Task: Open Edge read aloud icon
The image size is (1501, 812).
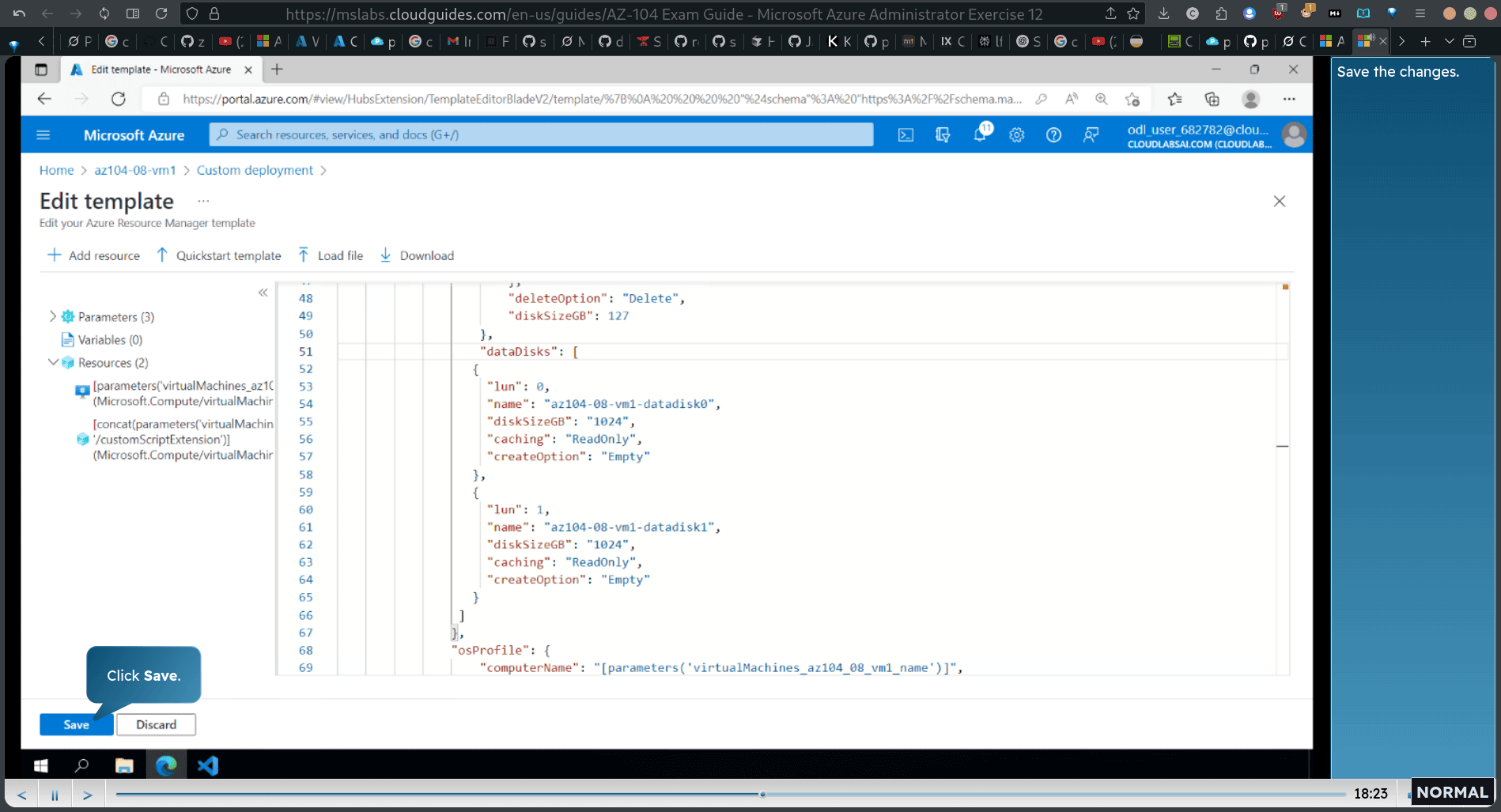Action: pyautogui.click(x=1071, y=99)
